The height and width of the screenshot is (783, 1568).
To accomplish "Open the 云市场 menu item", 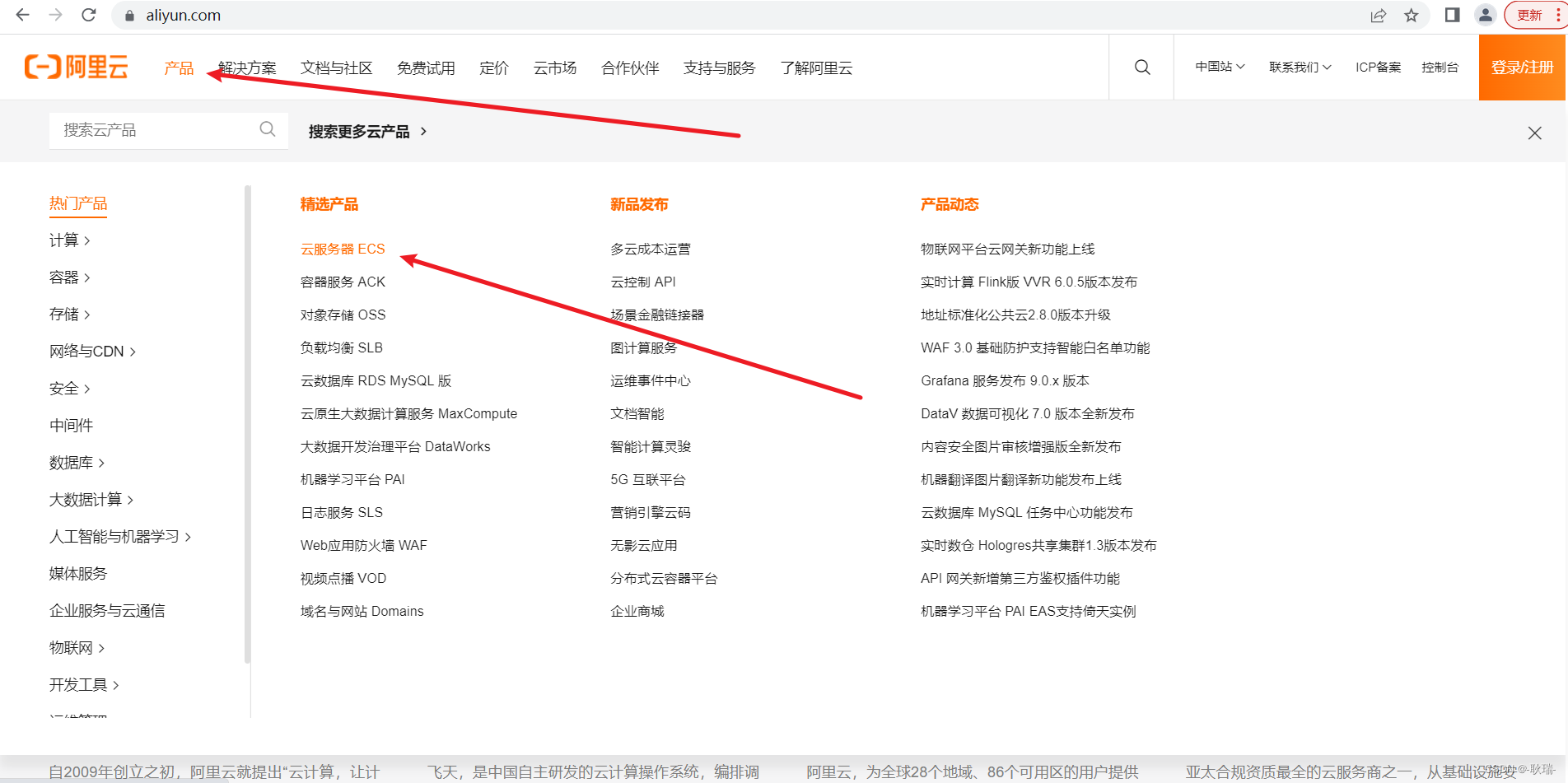I will 555,68.
